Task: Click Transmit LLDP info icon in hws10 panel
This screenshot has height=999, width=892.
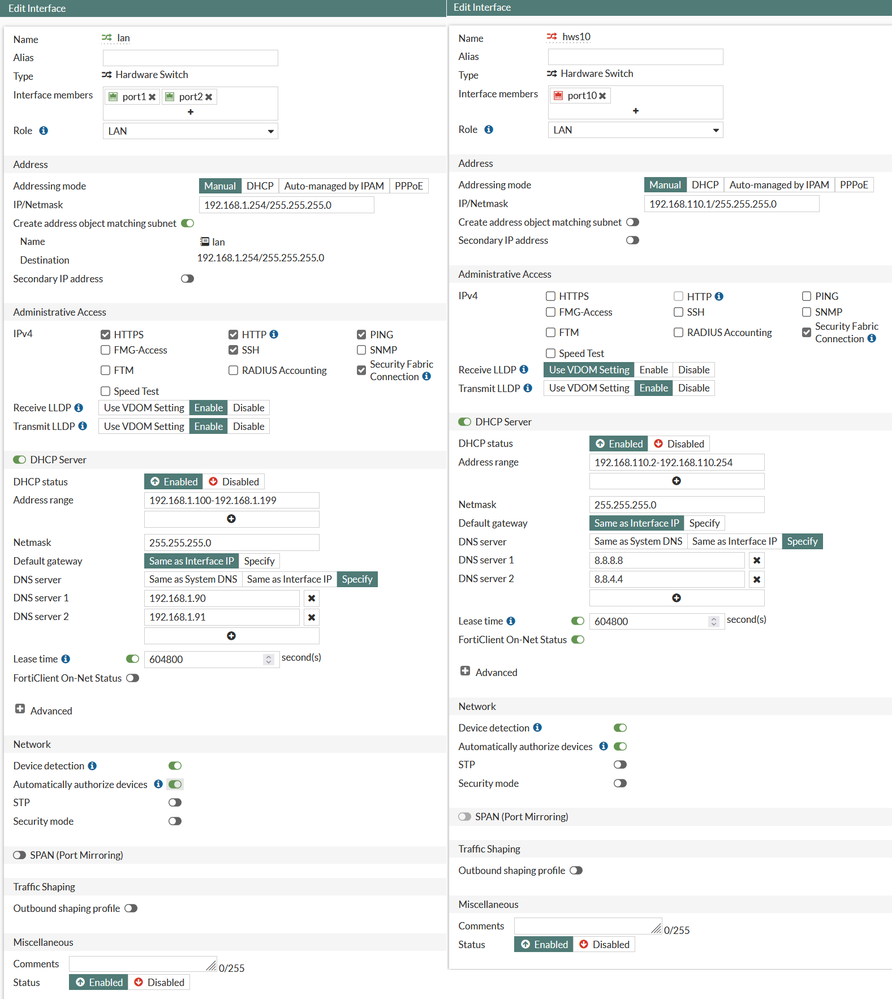Action: tap(528, 388)
